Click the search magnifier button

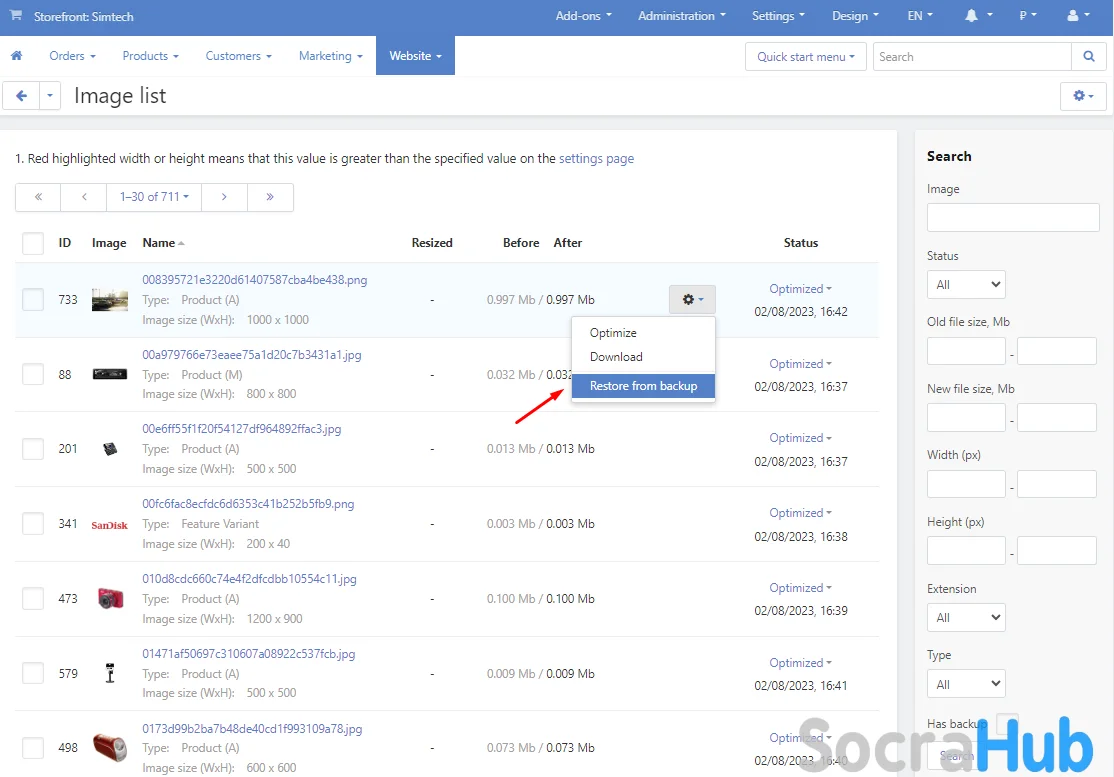pyautogui.click(x=1087, y=57)
